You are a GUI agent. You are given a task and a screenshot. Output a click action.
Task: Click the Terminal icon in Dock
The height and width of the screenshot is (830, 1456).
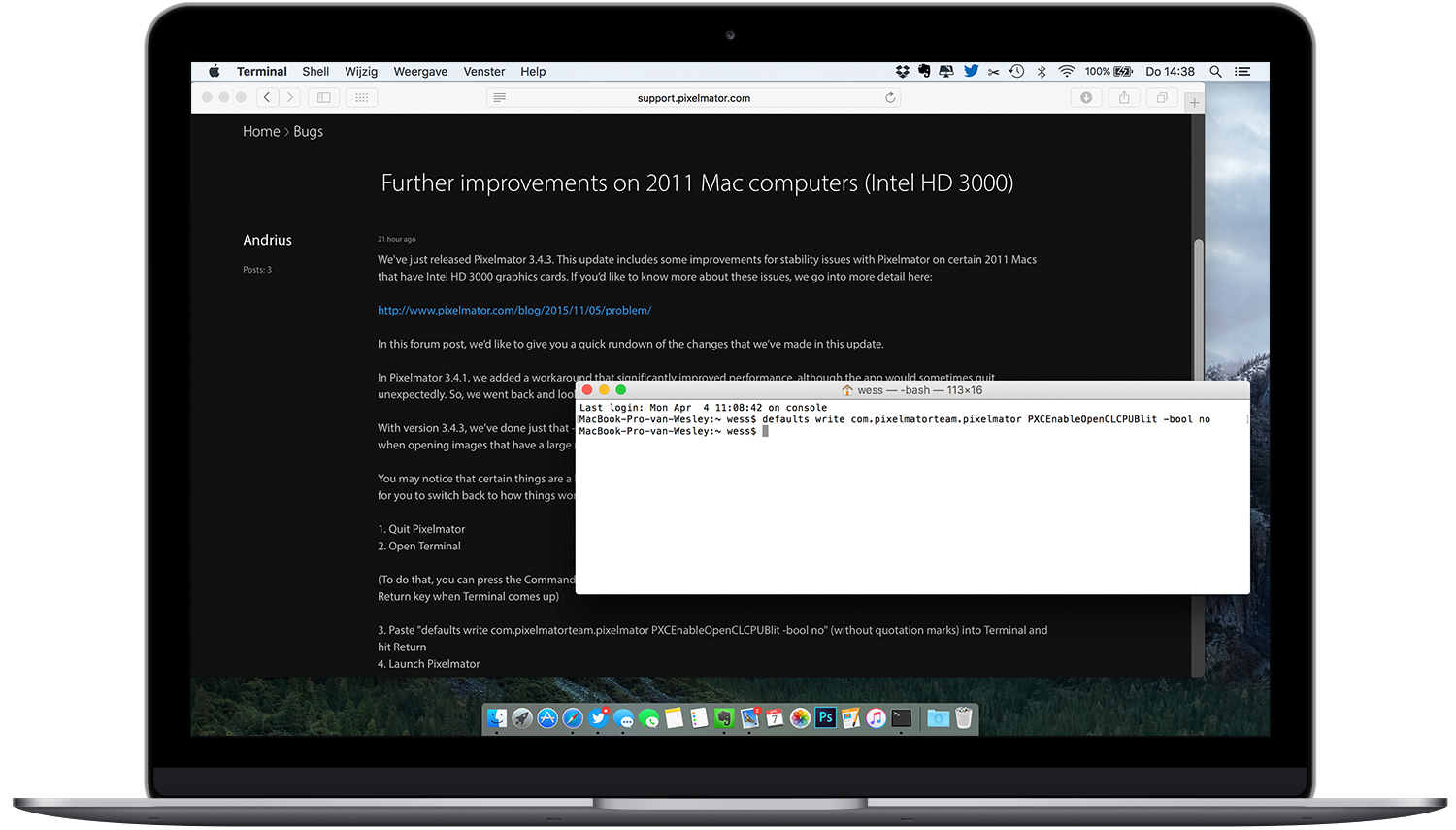(902, 718)
